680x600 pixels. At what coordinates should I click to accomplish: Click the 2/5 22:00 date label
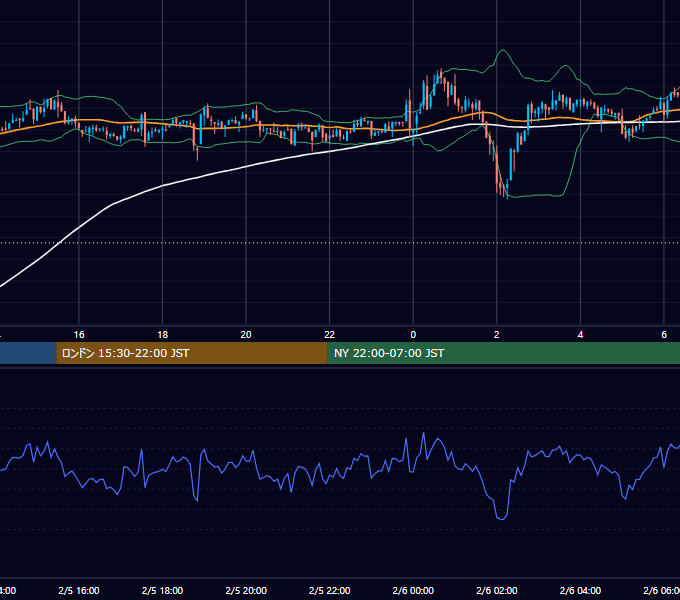point(330,590)
